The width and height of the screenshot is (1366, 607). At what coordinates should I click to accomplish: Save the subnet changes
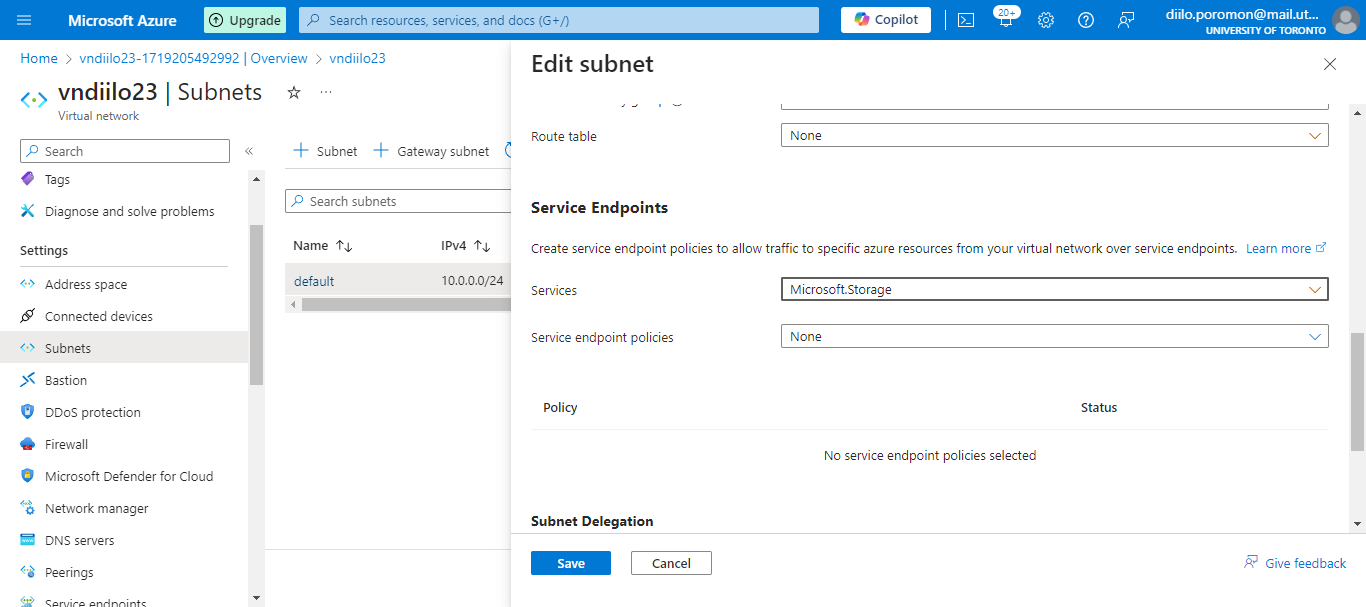pos(570,563)
